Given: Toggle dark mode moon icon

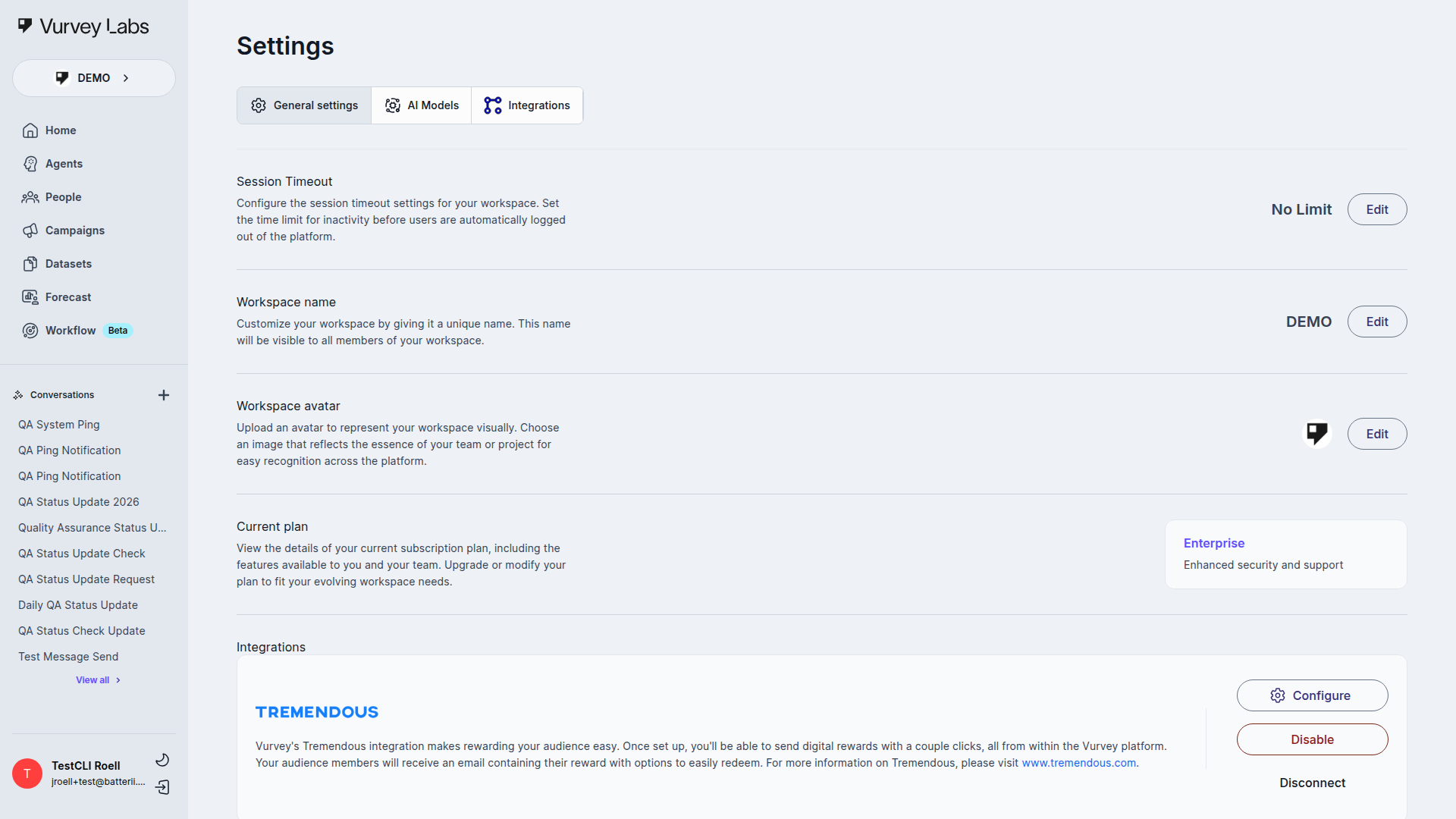Looking at the screenshot, I should (162, 760).
